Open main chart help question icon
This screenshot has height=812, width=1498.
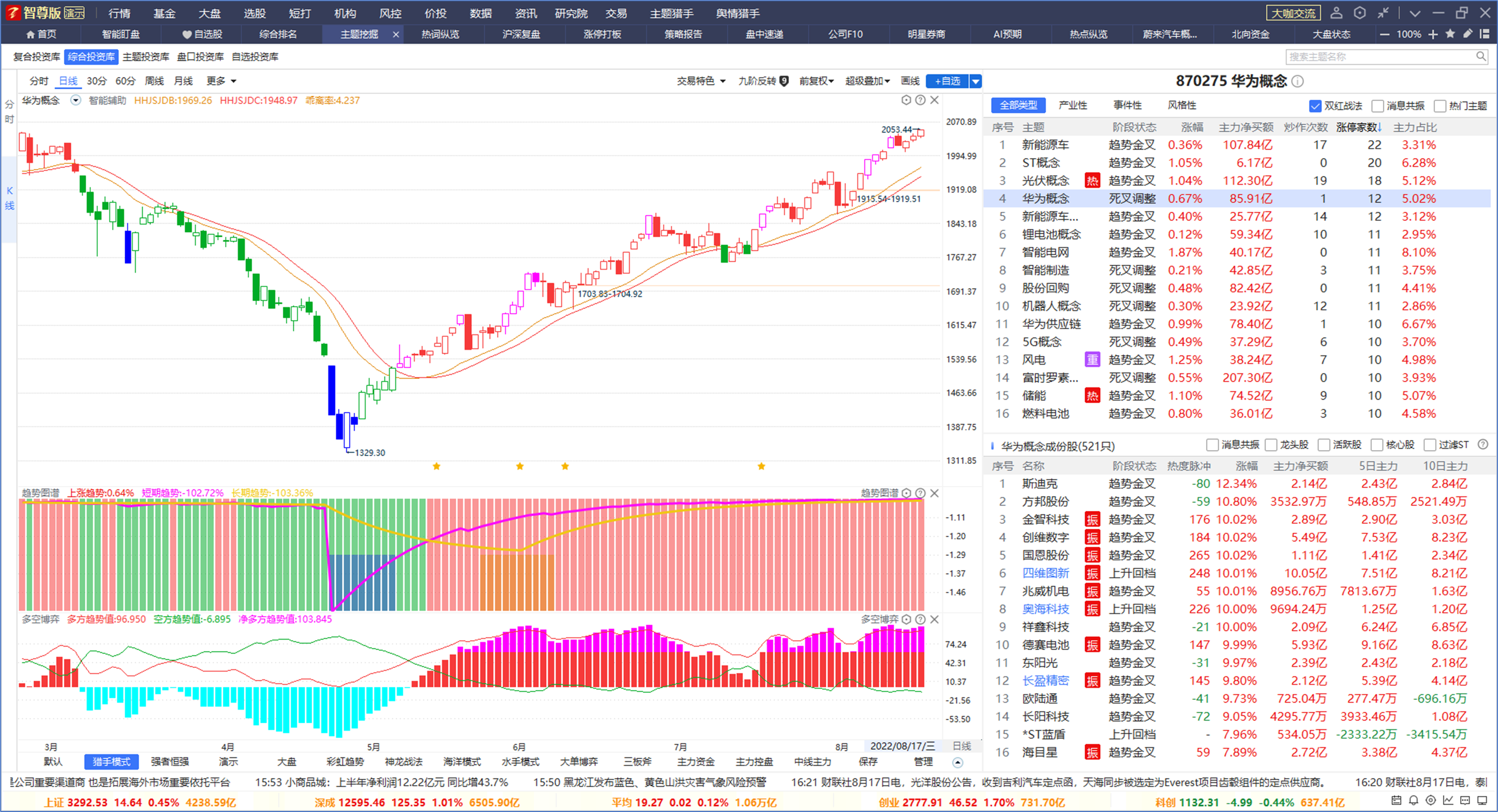pyautogui.click(x=920, y=100)
